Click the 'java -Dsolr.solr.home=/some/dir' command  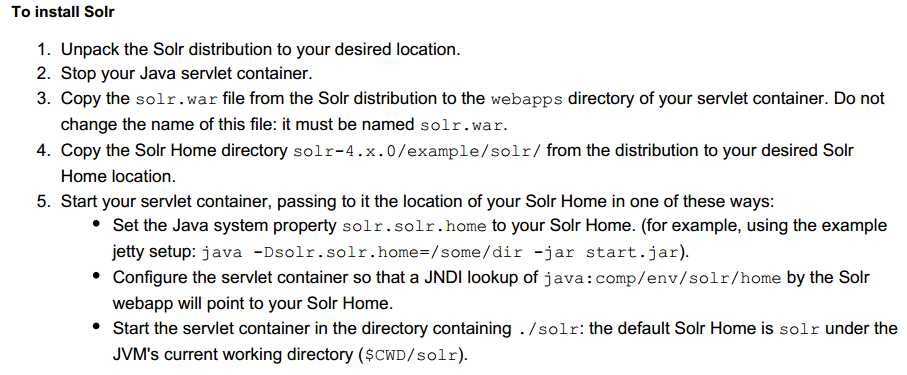pyautogui.click(x=362, y=253)
